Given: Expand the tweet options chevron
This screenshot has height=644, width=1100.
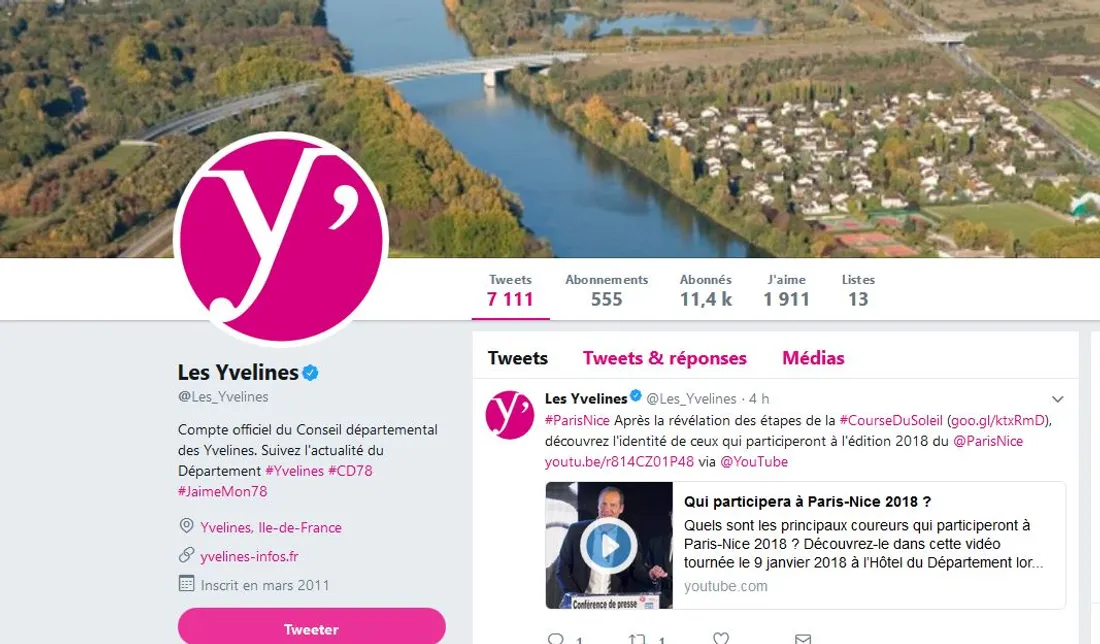Looking at the screenshot, I should pyautogui.click(x=1057, y=399).
